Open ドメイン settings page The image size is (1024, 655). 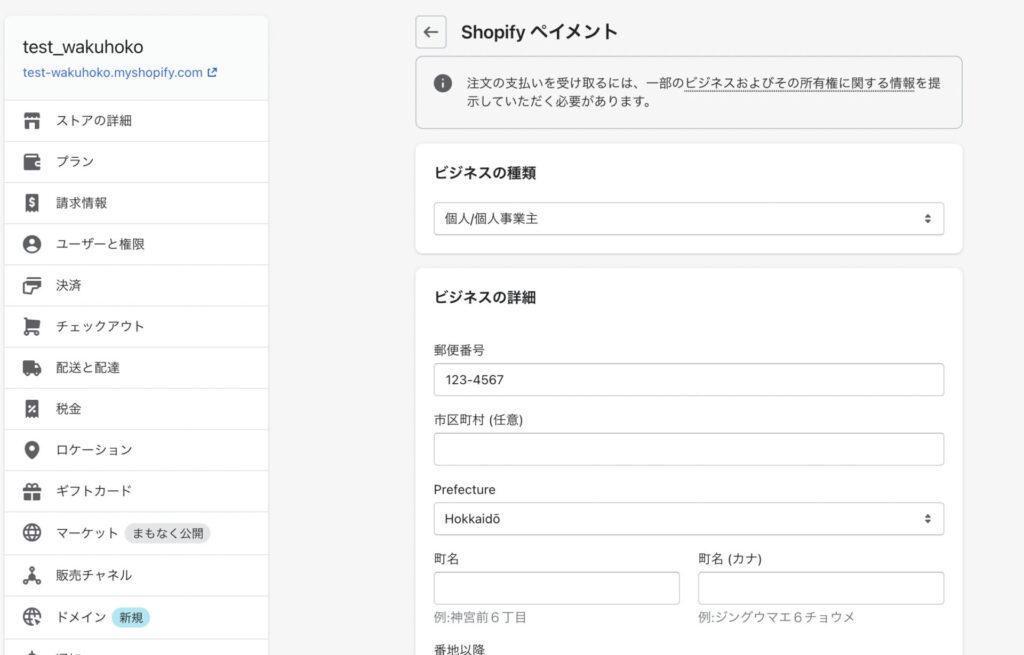(136, 617)
